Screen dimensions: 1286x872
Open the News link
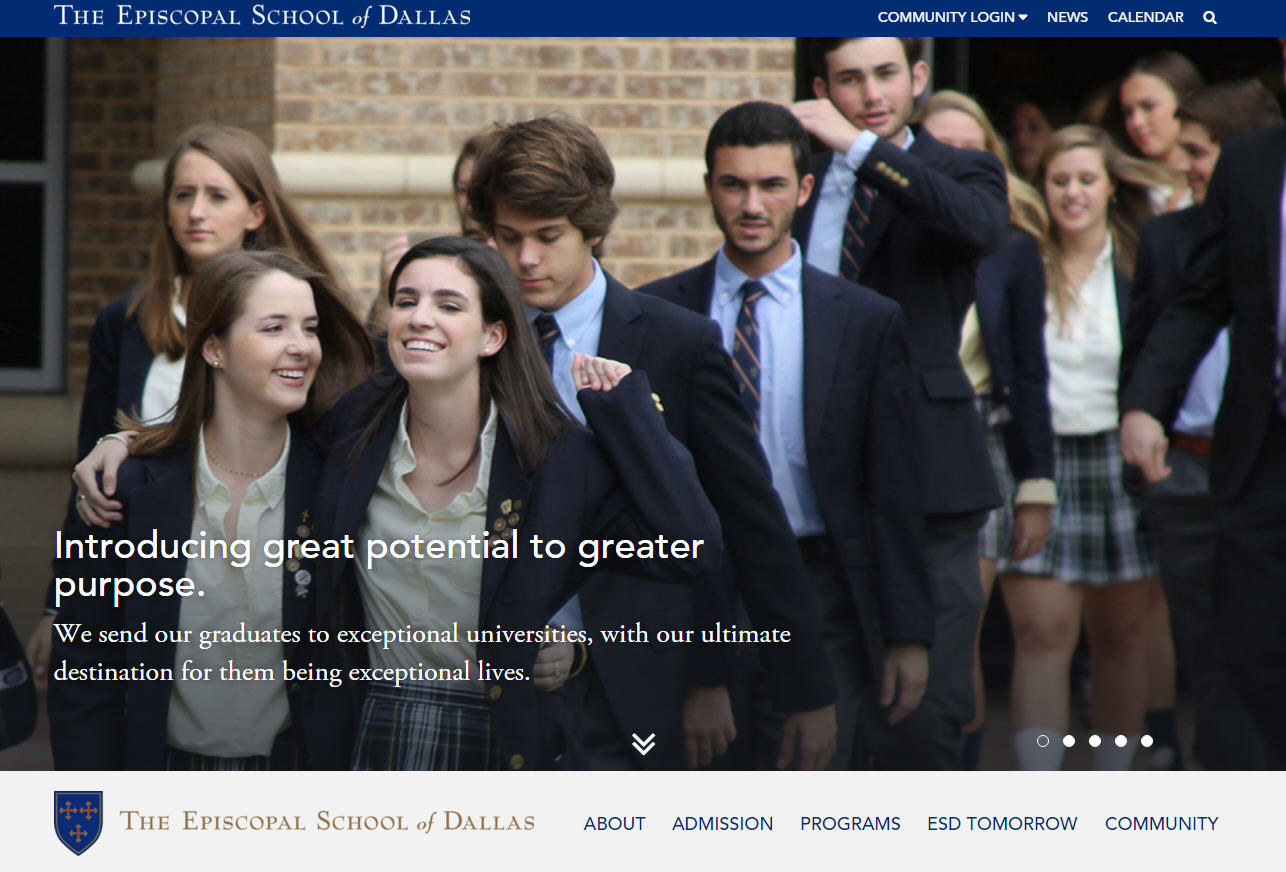tap(1067, 17)
